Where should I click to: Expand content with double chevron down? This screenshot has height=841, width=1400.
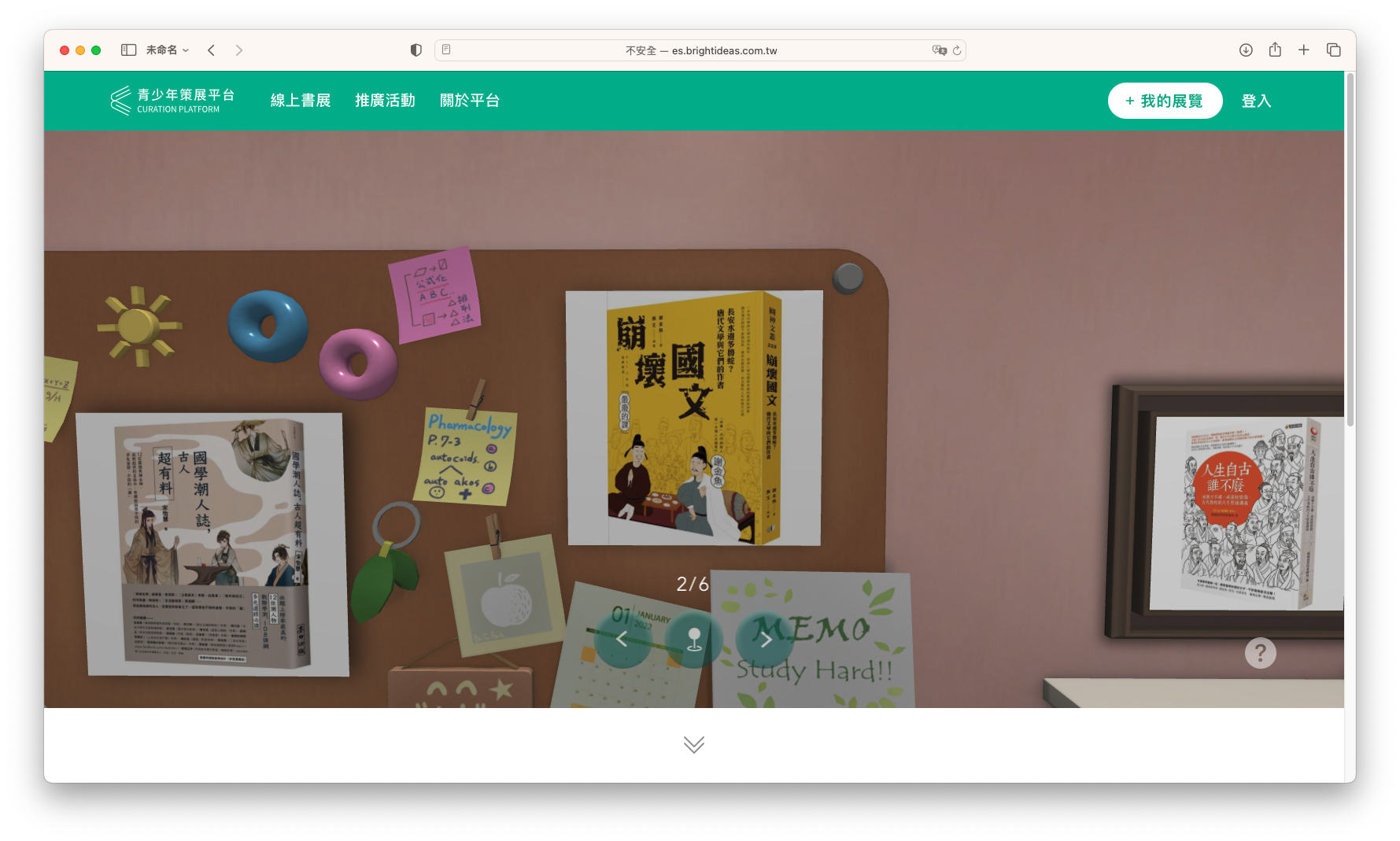(x=693, y=744)
